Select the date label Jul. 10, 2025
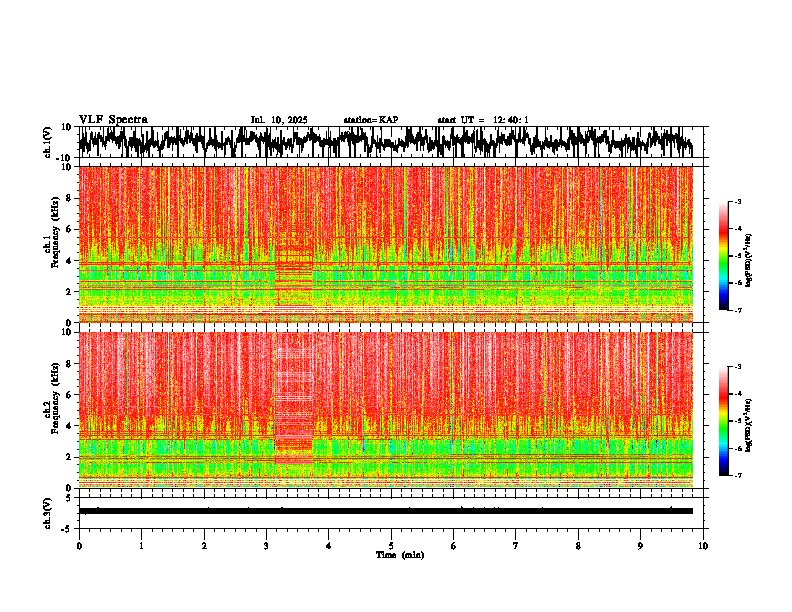 279,120
